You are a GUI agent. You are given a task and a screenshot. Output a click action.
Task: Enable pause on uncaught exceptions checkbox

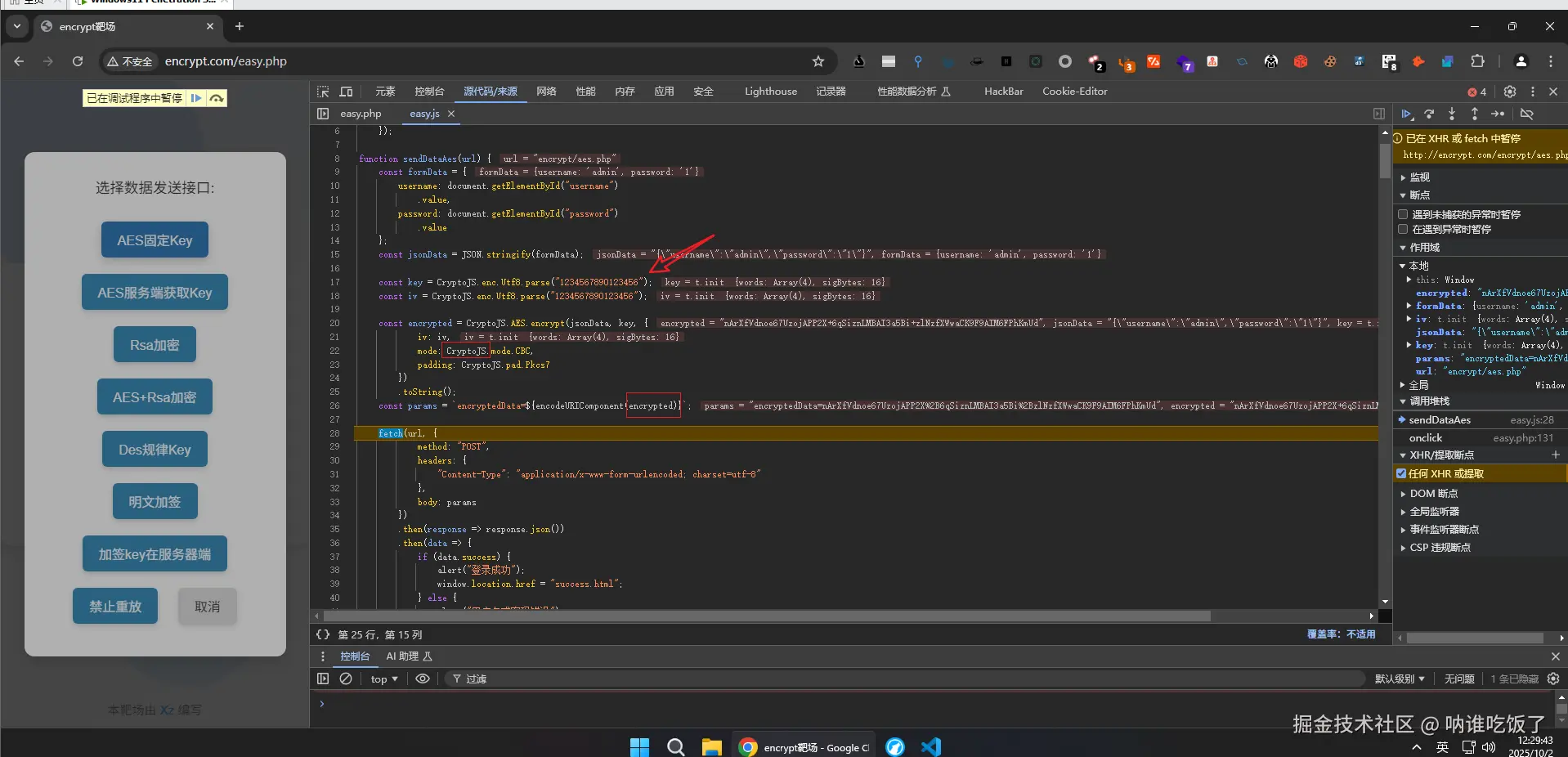(x=1403, y=214)
